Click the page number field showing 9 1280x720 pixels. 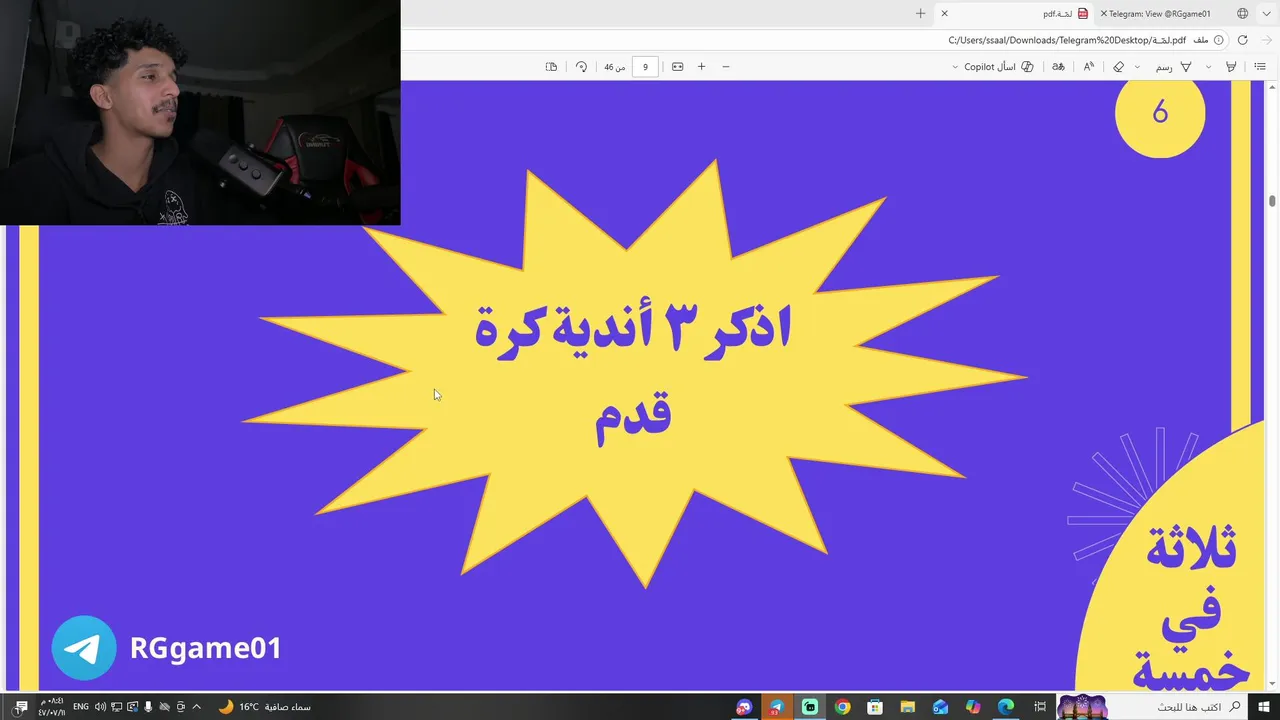(x=645, y=67)
